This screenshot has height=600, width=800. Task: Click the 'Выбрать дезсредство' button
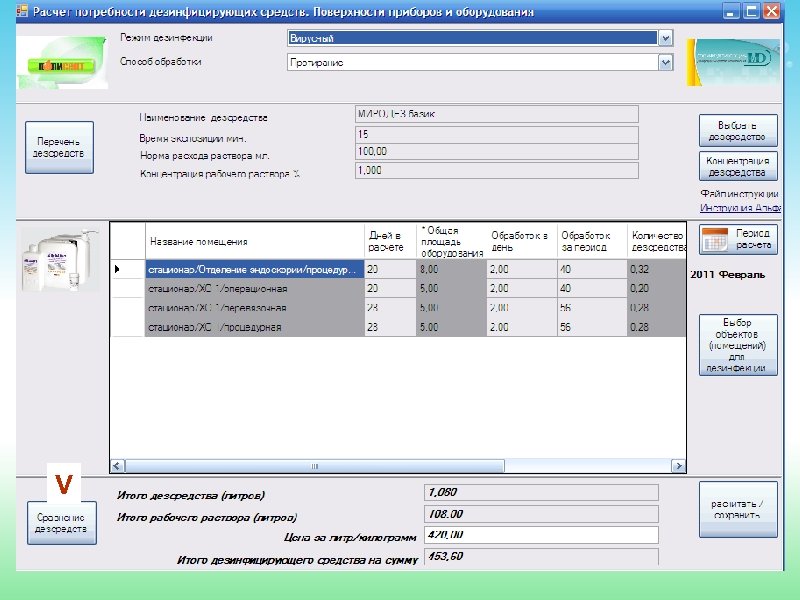click(738, 131)
